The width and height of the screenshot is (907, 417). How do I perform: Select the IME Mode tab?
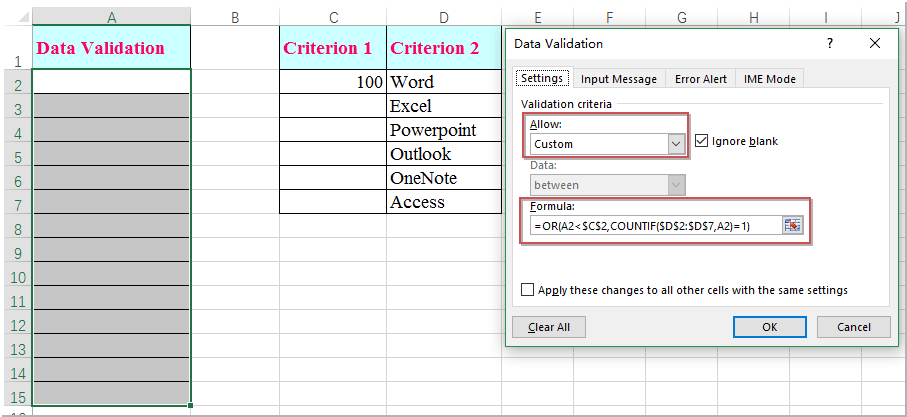point(769,79)
